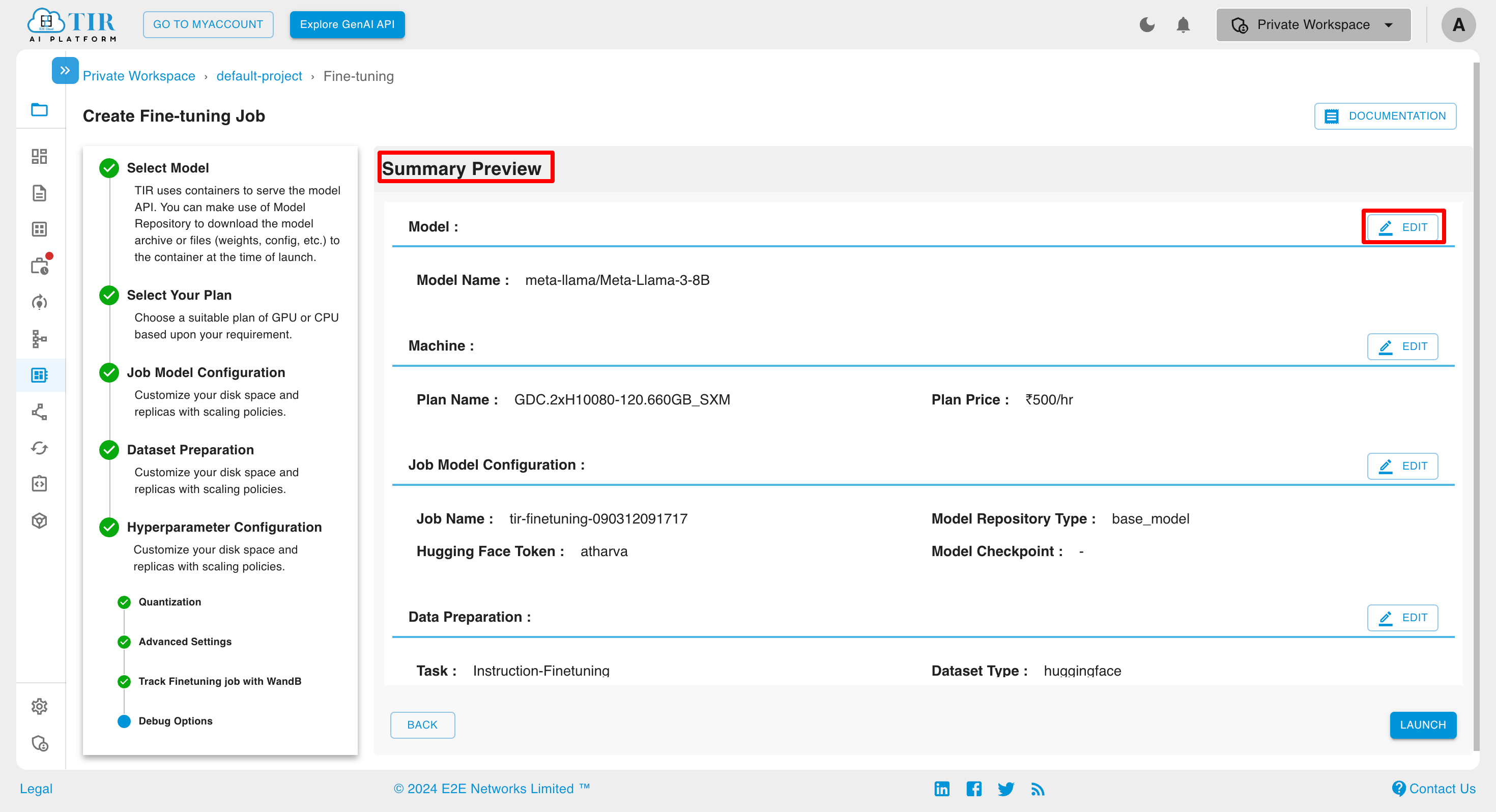Open the hexagon cube icon in sidebar

[x=40, y=521]
